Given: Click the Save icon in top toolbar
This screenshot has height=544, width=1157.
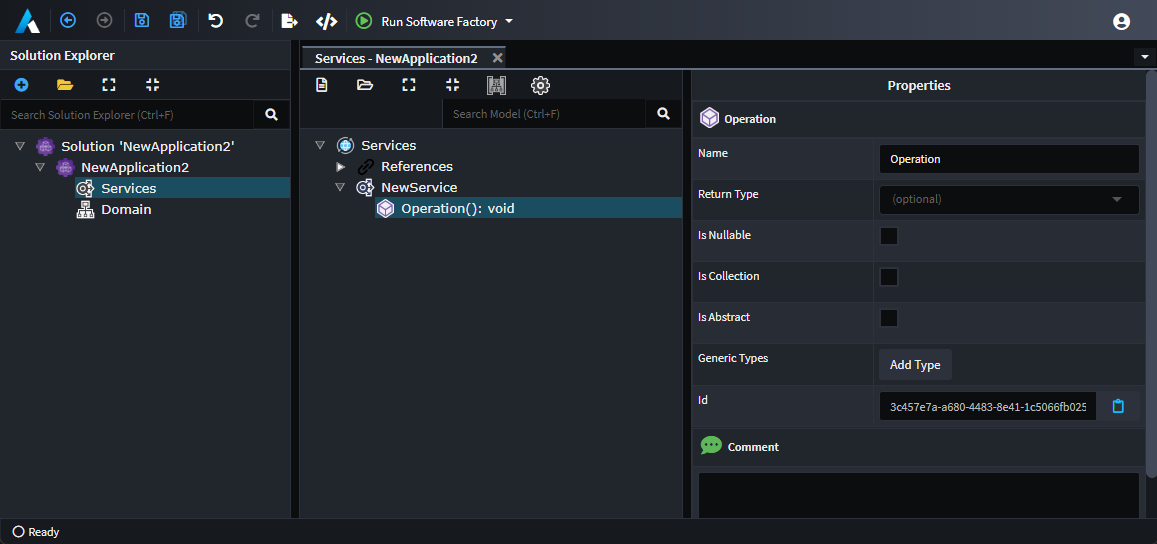Looking at the screenshot, I should click(x=142, y=21).
